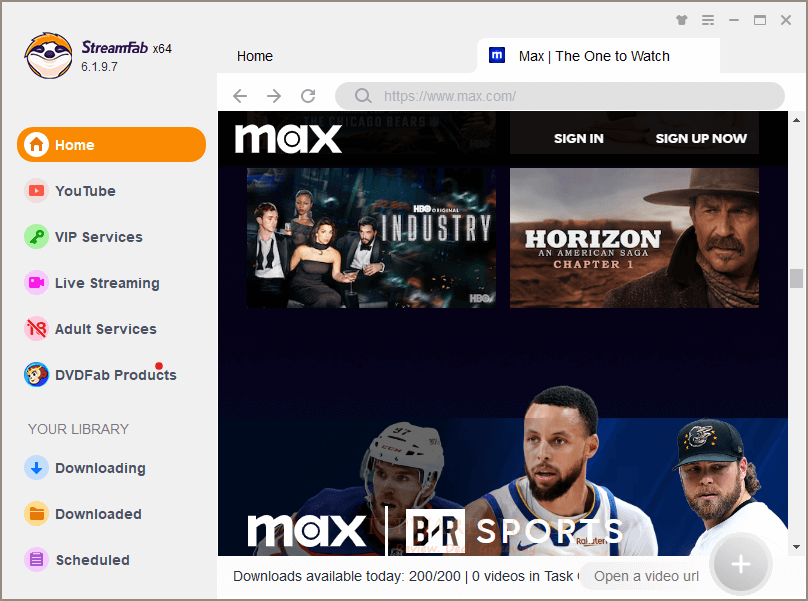Click the Open a video url field

646,576
